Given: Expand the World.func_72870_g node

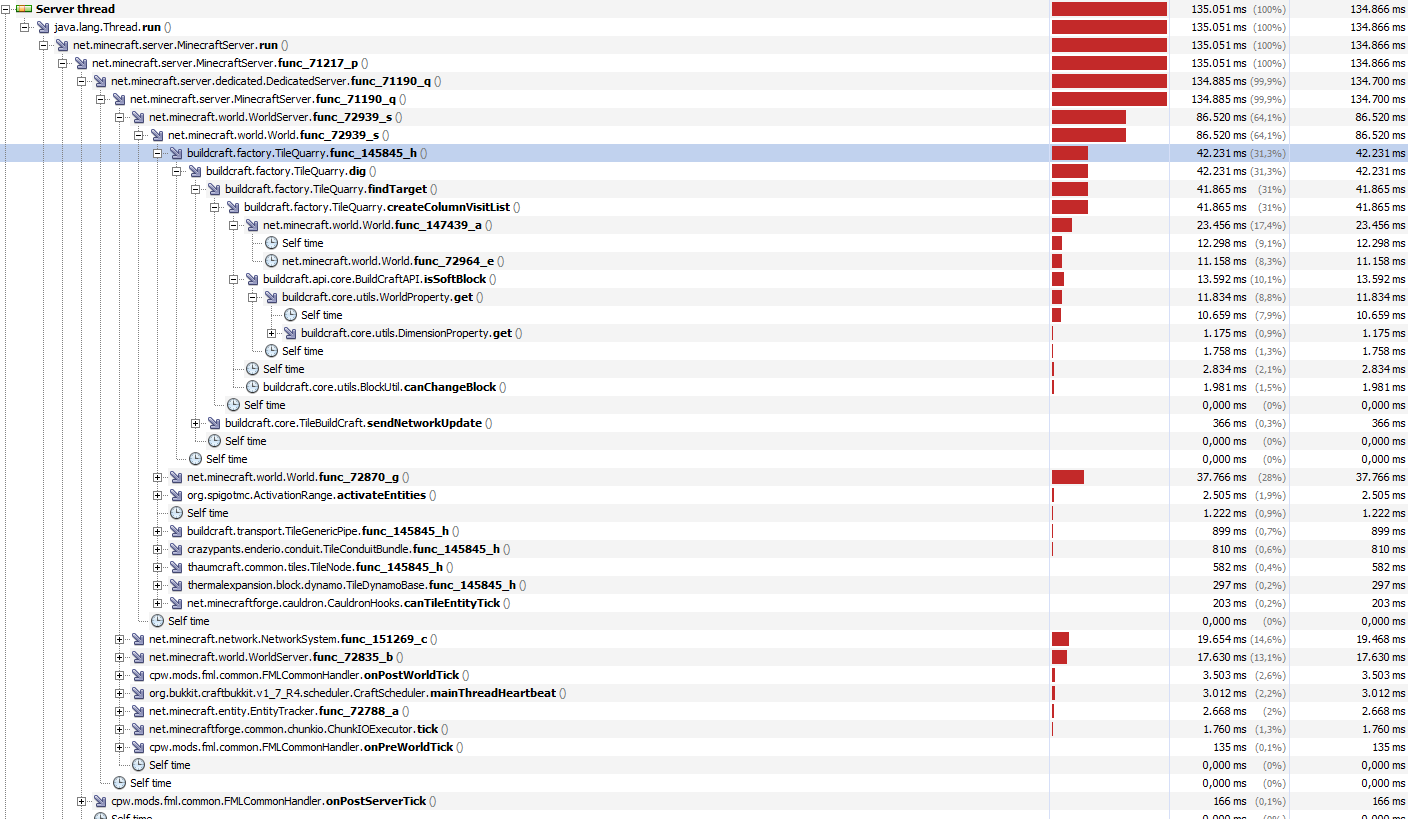Looking at the screenshot, I should [158, 477].
